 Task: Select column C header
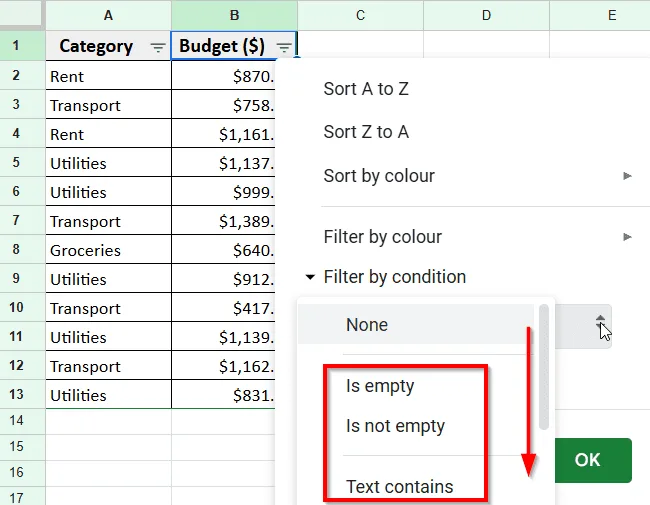point(360,15)
